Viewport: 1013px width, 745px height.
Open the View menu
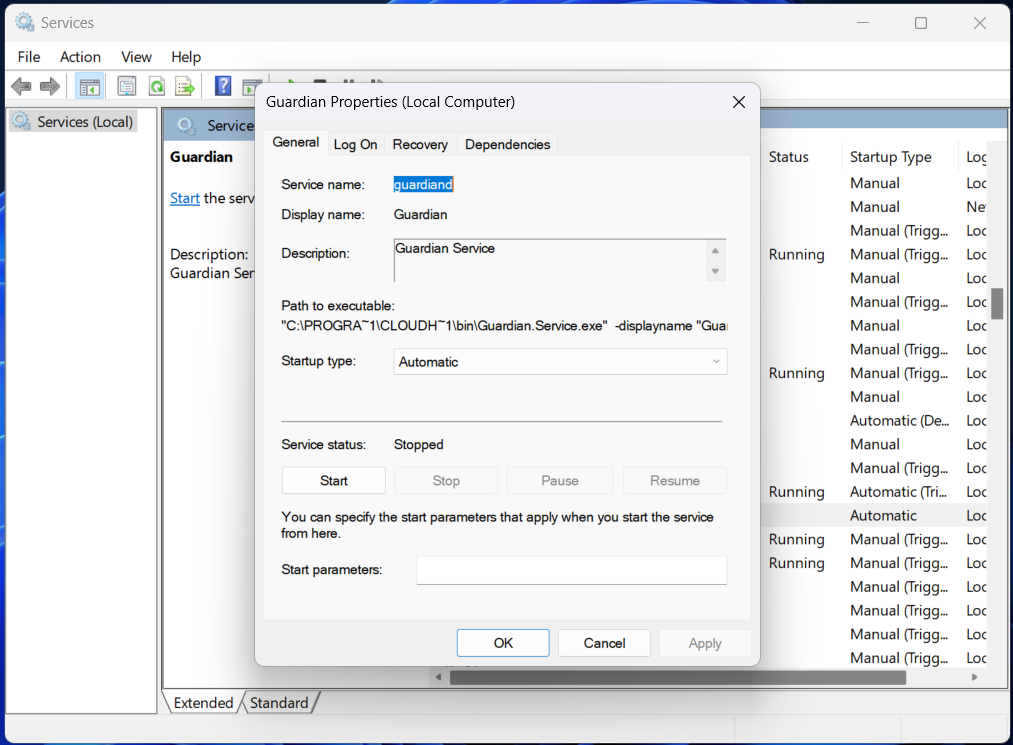(x=136, y=57)
